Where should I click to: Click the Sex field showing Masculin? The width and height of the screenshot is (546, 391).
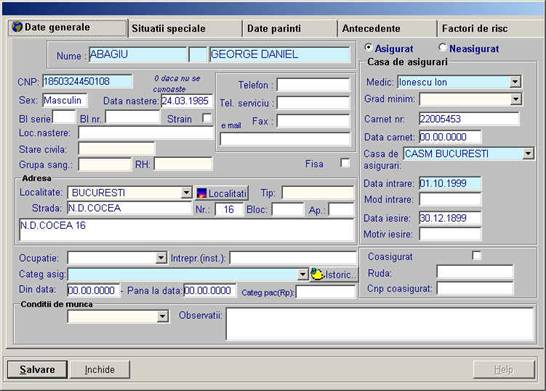pyautogui.click(x=65, y=100)
